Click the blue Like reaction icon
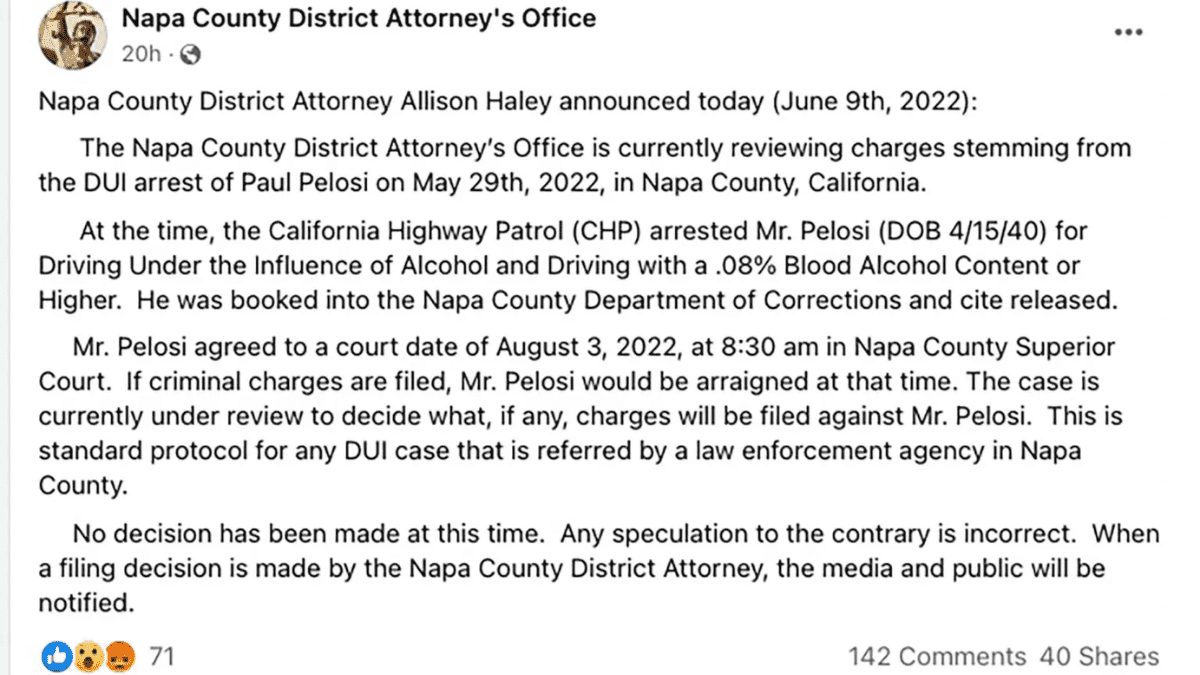1200x675 pixels. 55,656
